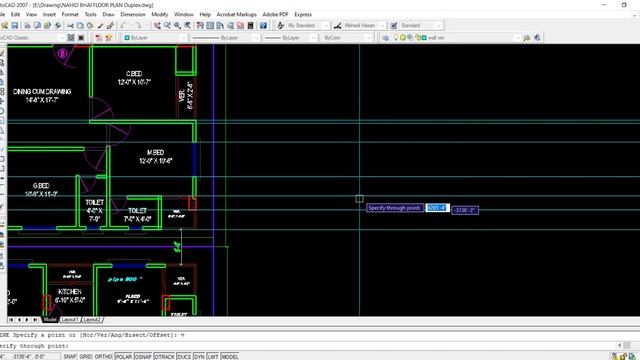Open the Modify menu
Image resolution: width=640 pixels, height=360 pixels.
pos(160,14)
